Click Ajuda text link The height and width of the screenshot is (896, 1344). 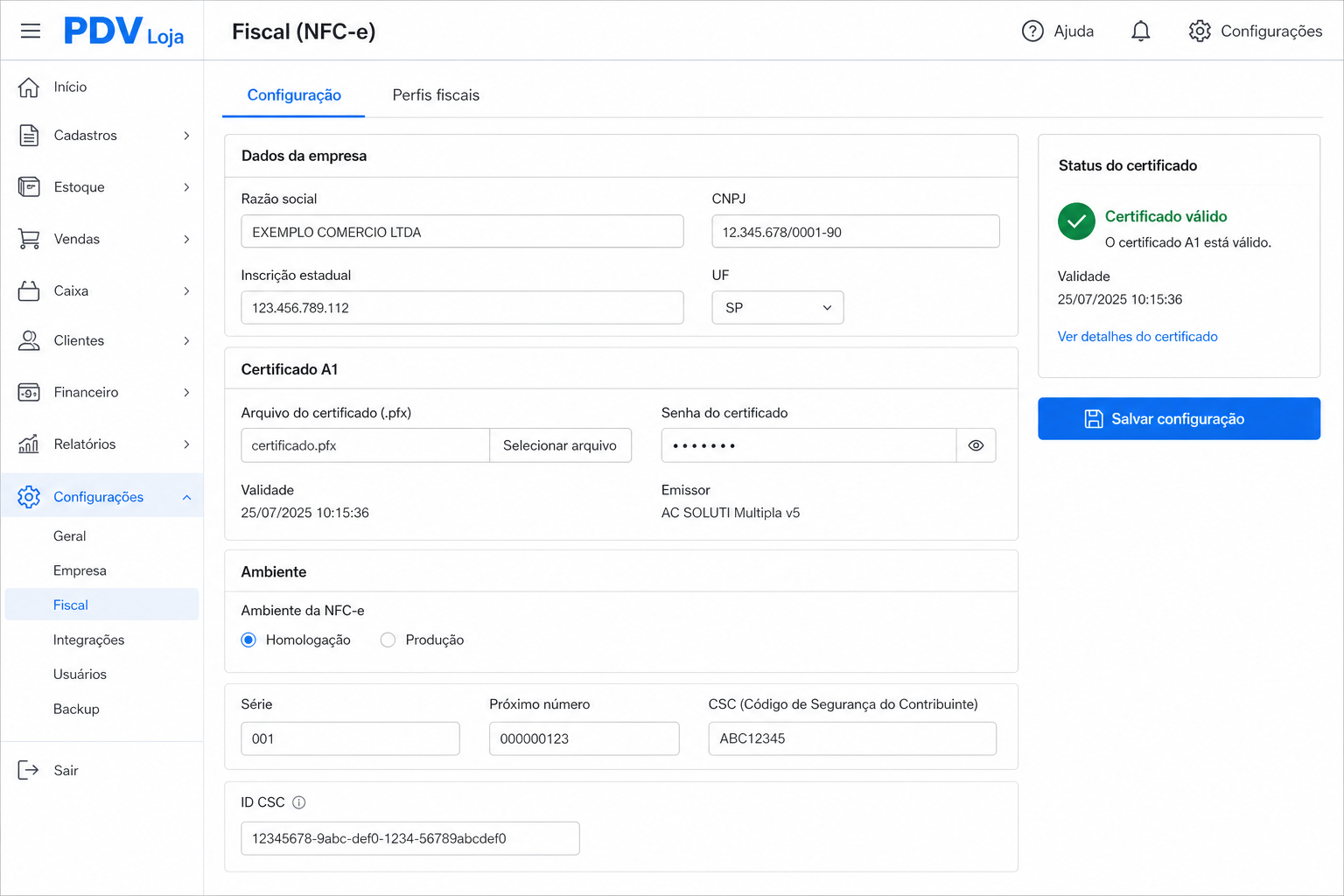1074,31
